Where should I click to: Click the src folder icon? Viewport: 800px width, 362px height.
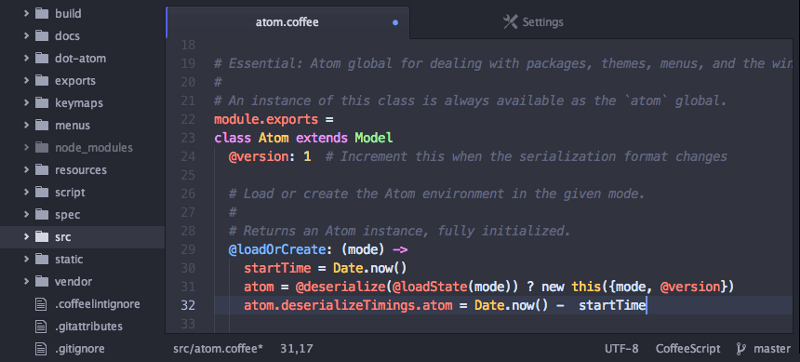(41, 237)
